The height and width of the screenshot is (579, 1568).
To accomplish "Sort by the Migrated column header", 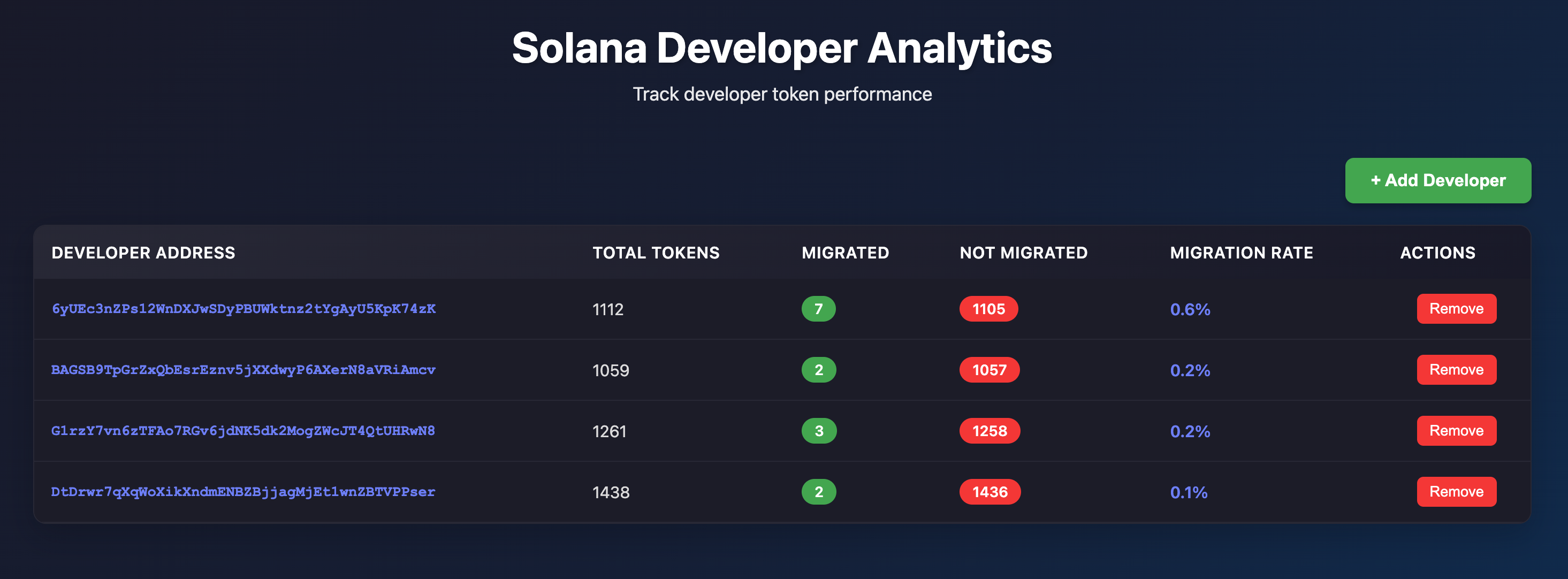I will pyautogui.click(x=846, y=253).
